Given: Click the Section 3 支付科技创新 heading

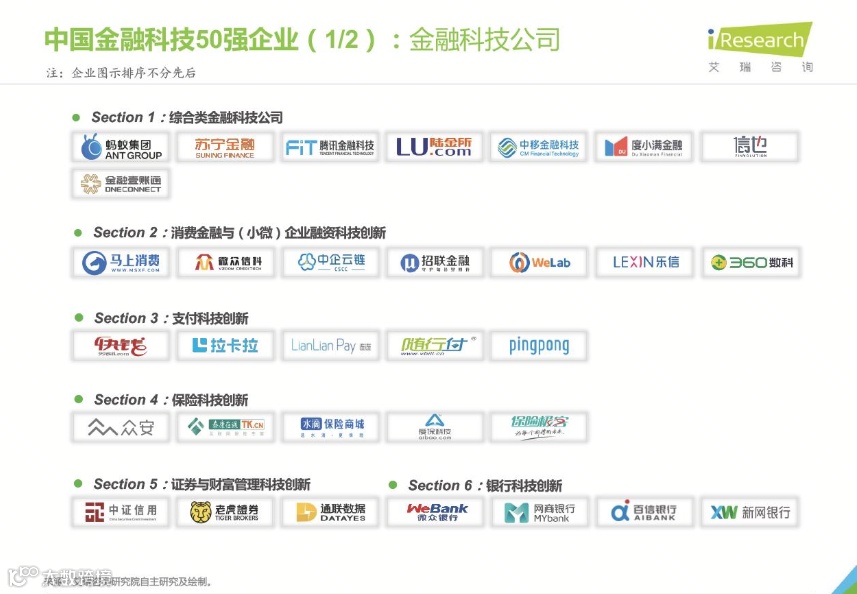Looking at the screenshot, I should click(x=171, y=318).
